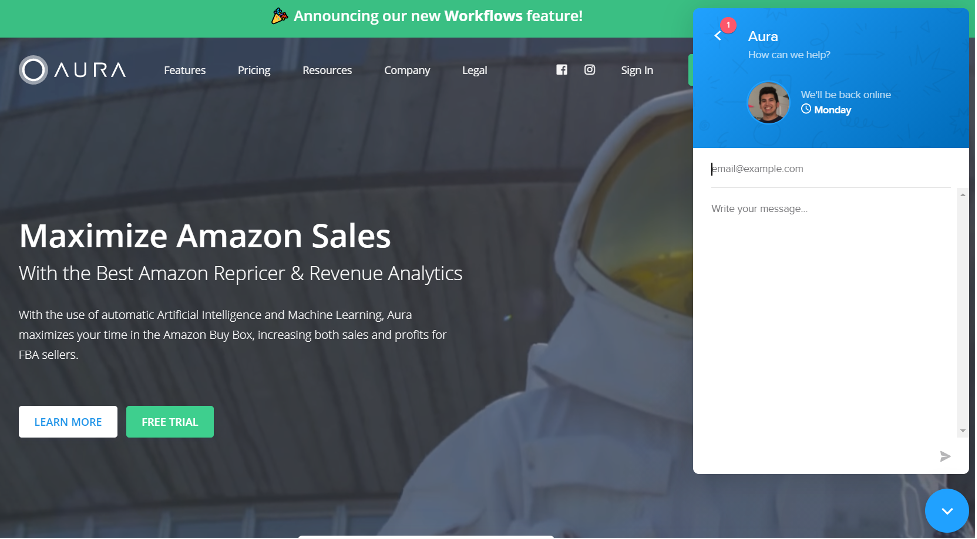Click the LEARN MORE button

tap(68, 422)
